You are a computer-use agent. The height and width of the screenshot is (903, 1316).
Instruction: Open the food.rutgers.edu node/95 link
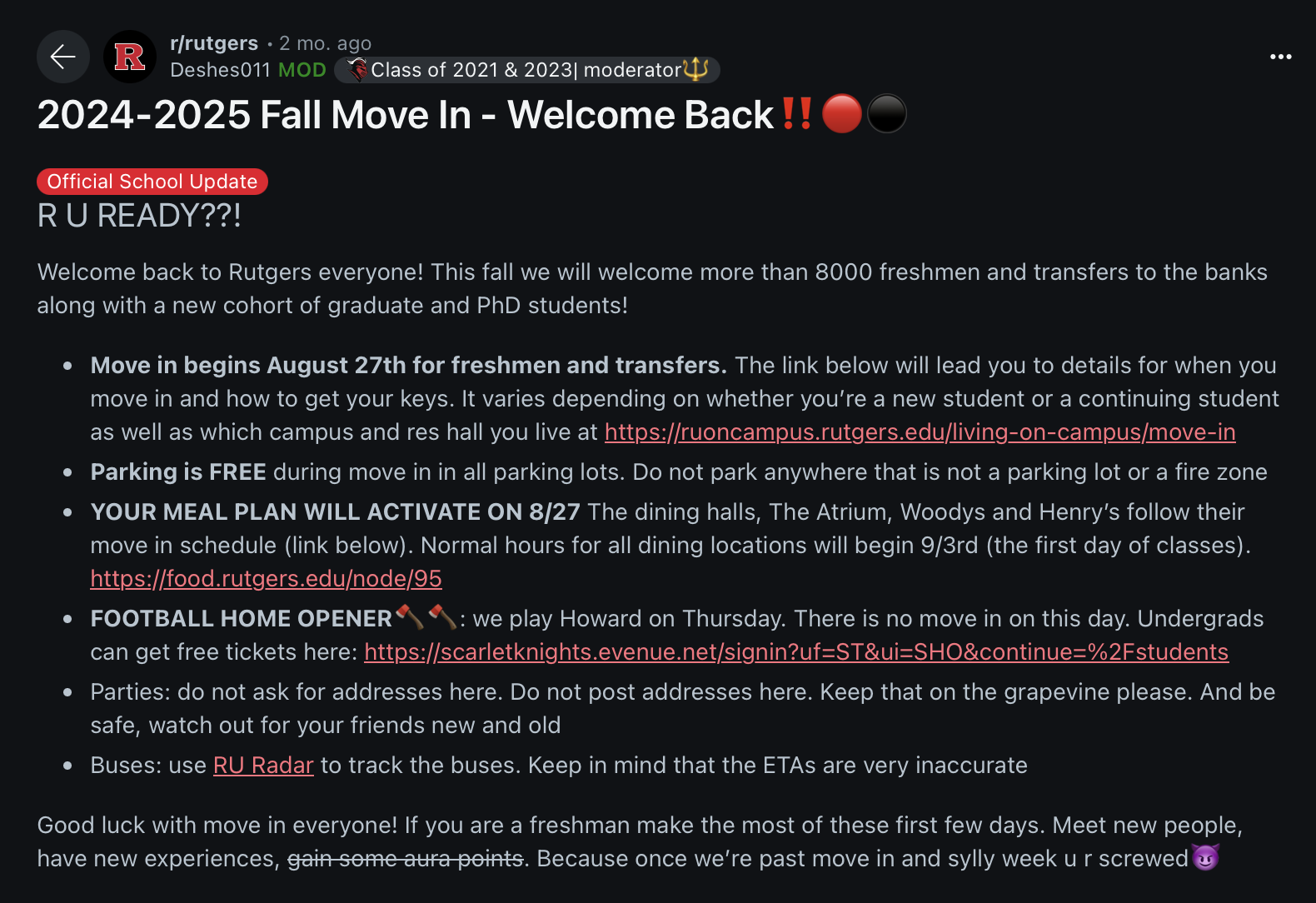266,579
